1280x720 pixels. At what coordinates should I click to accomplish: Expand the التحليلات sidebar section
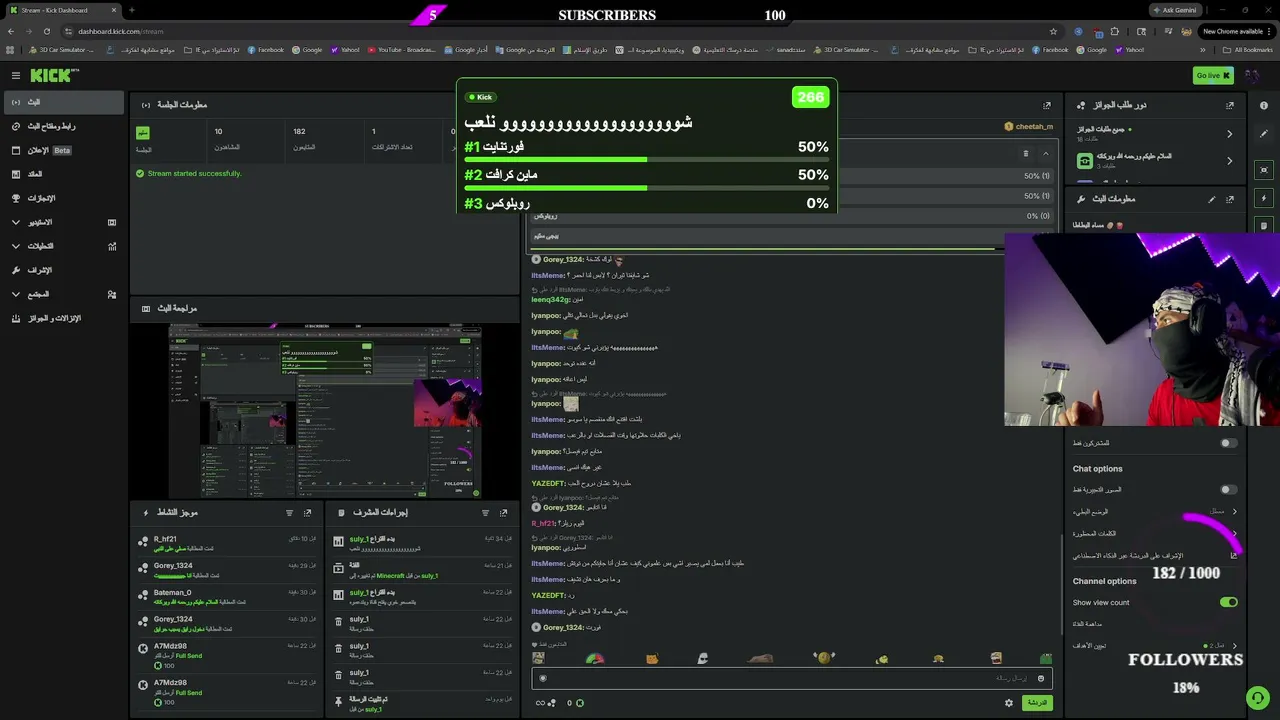63,246
